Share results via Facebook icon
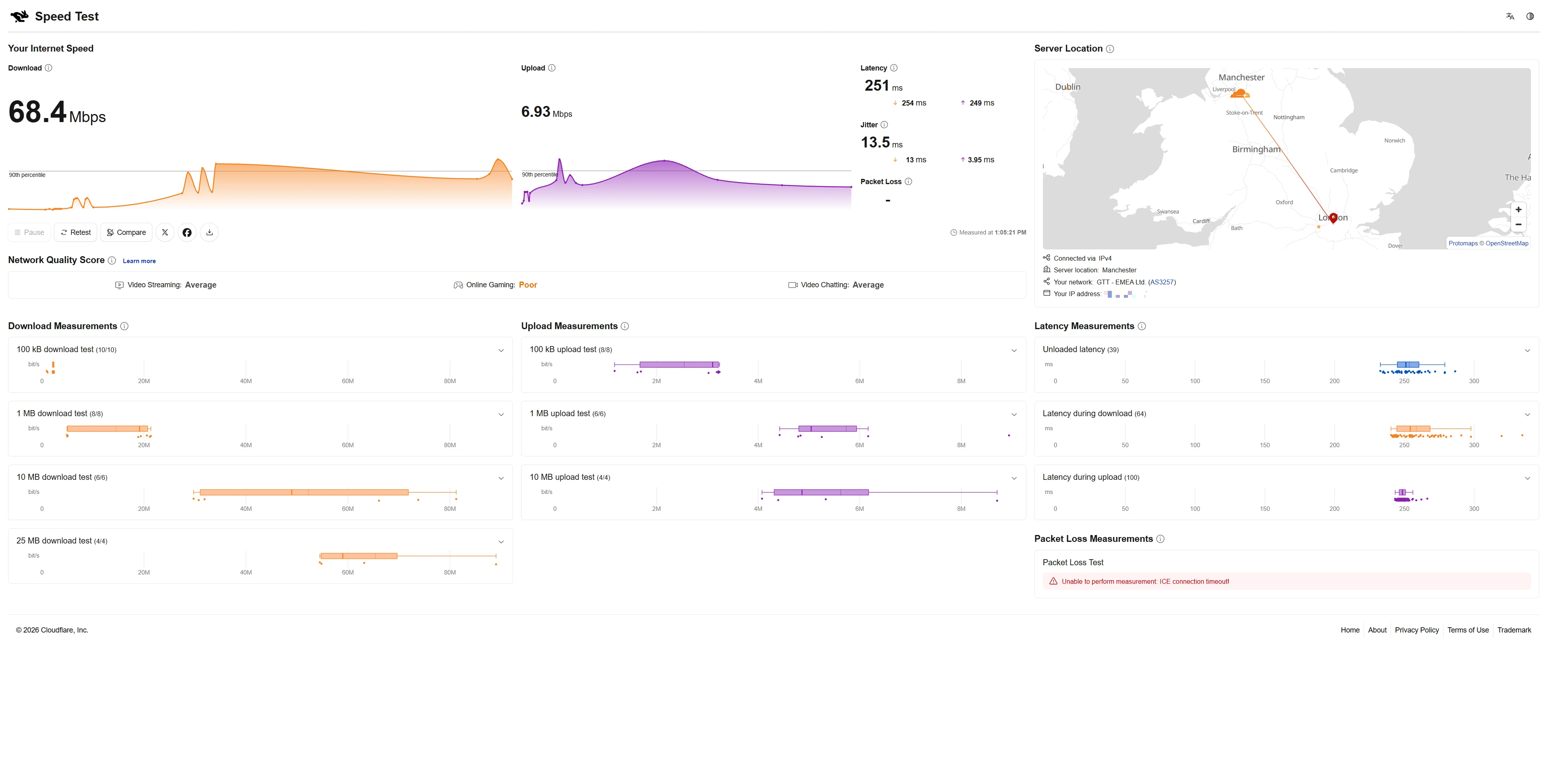This screenshot has width=1547, height=784. pos(187,232)
